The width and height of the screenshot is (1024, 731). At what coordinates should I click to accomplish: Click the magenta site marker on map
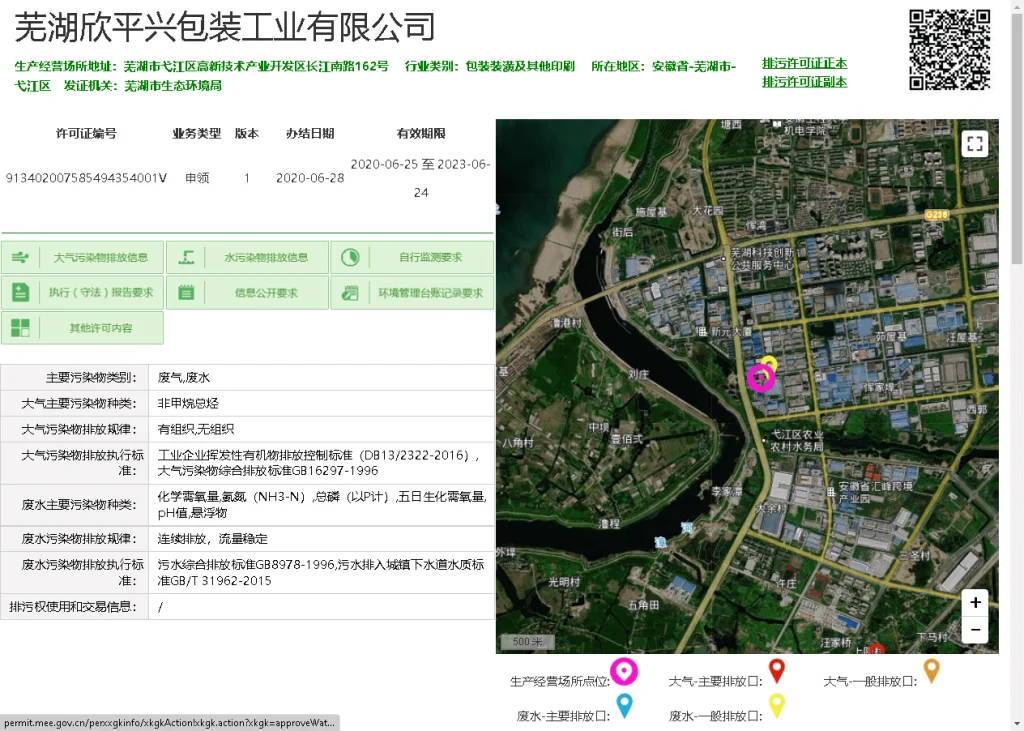point(761,378)
